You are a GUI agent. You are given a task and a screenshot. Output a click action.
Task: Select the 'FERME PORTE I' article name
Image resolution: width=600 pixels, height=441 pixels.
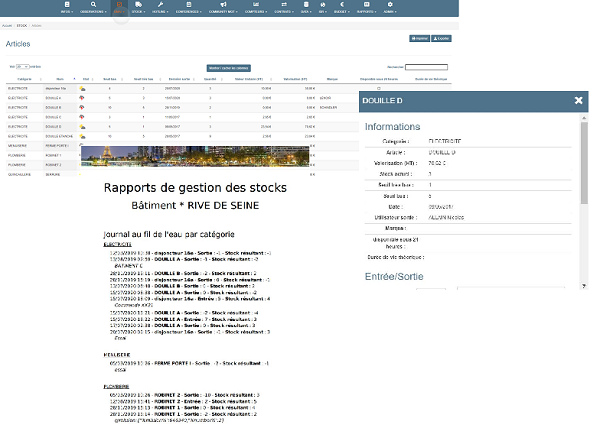point(57,146)
